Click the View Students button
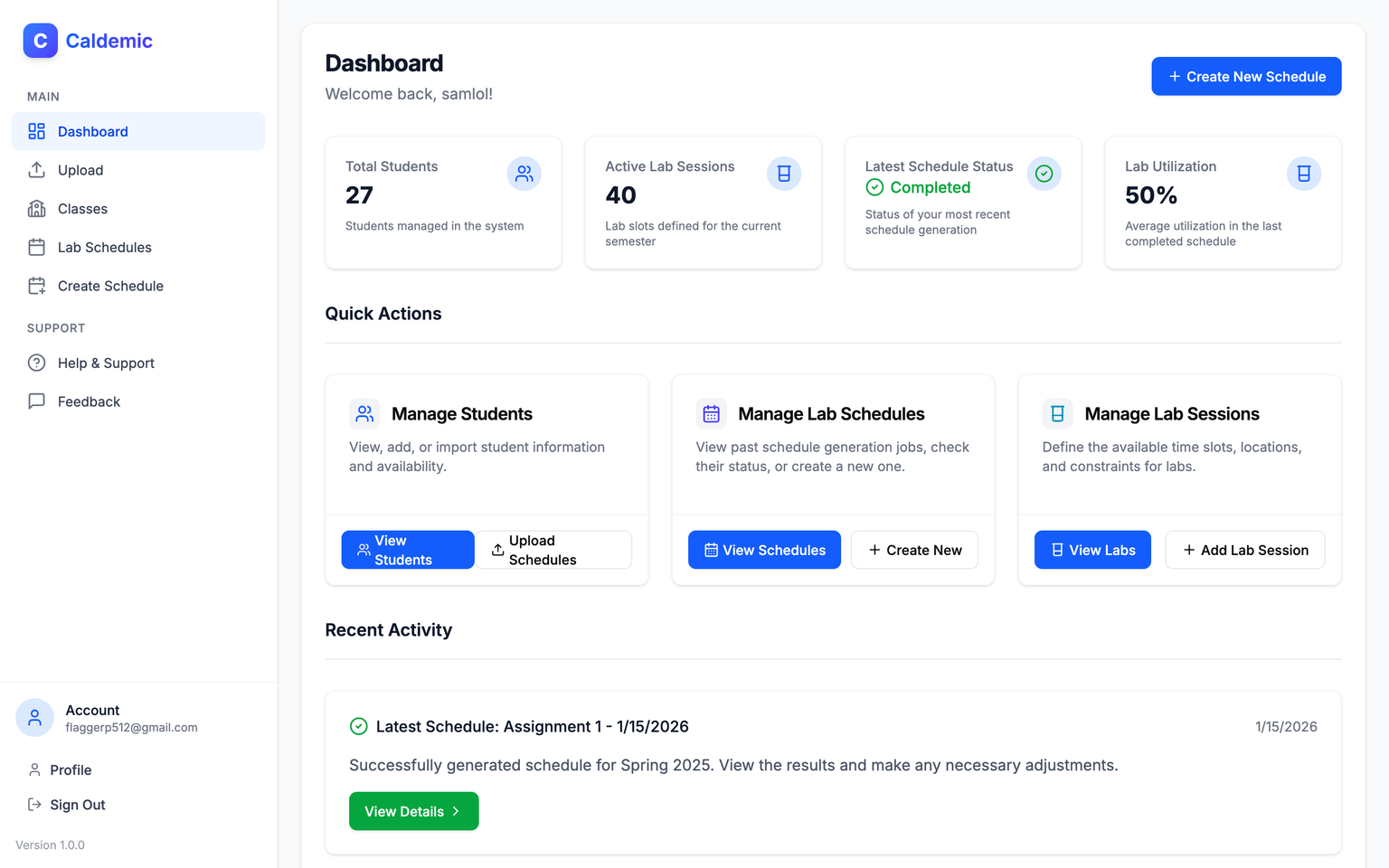The height and width of the screenshot is (868, 1389). click(x=407, y=550)
